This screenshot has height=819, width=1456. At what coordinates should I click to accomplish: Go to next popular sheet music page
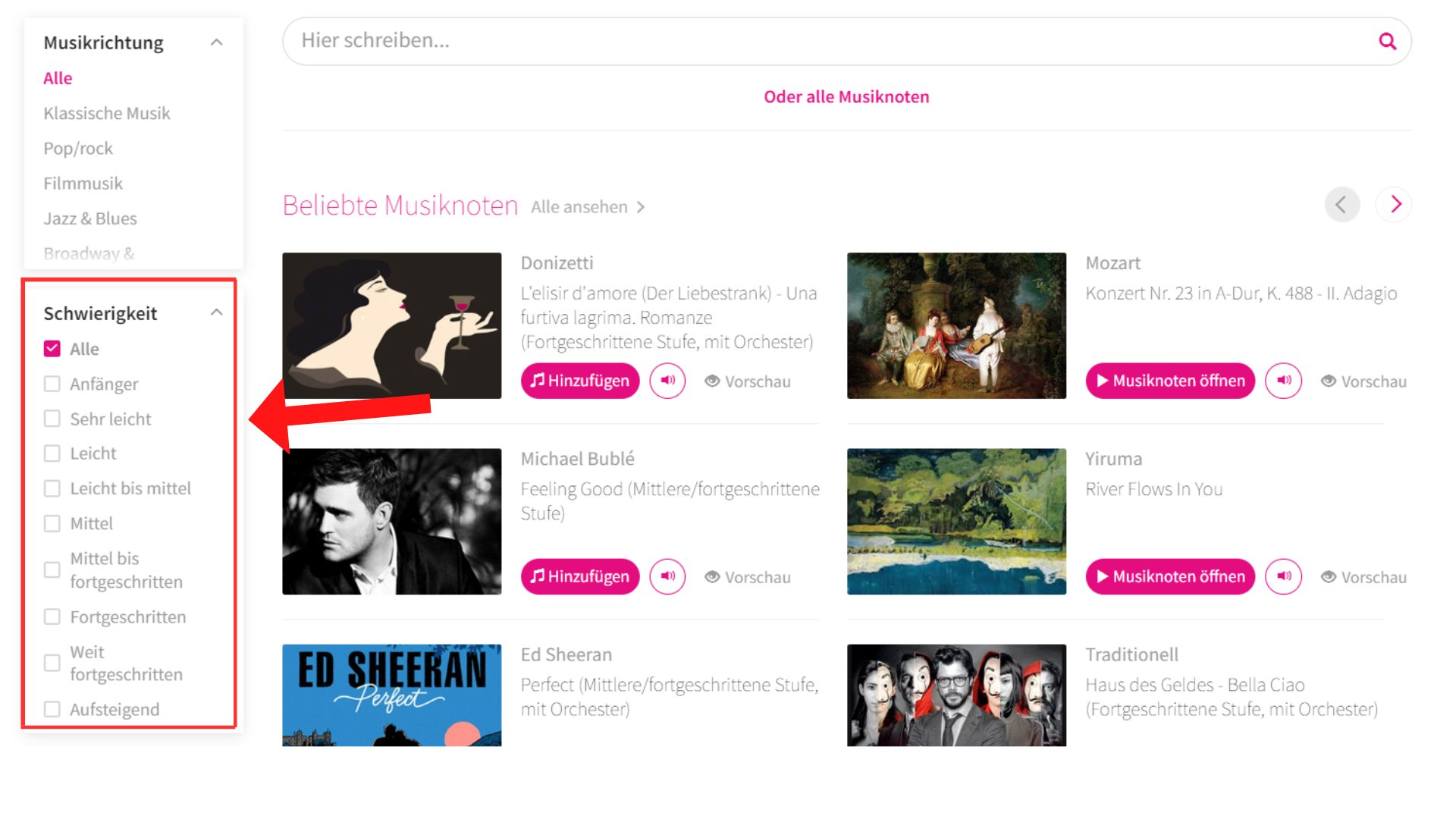tap(1395, 204)
